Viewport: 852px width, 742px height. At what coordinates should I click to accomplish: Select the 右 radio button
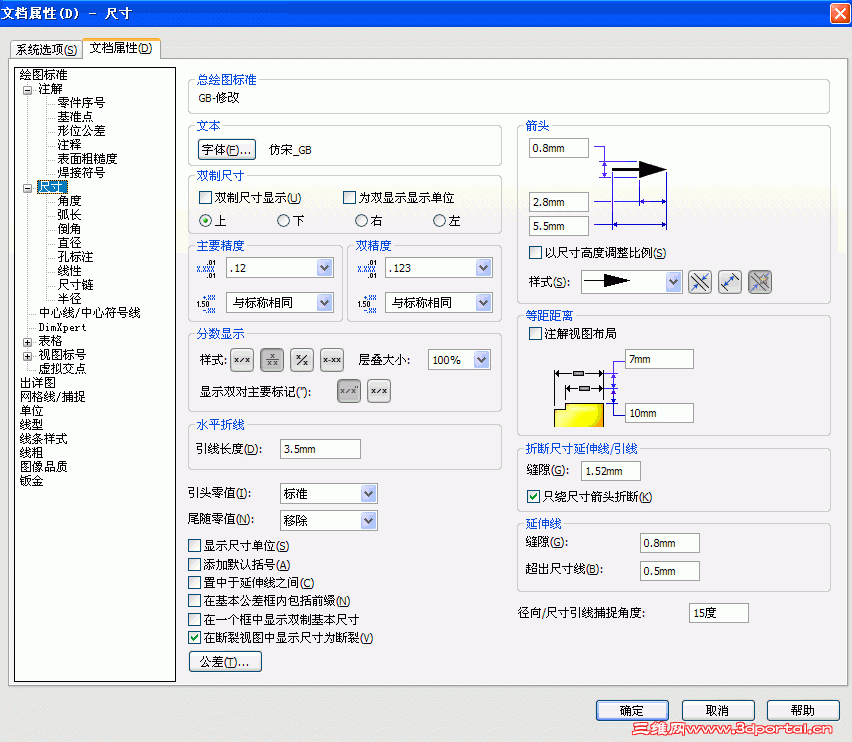pyautogui.click(x=361, y=221)
